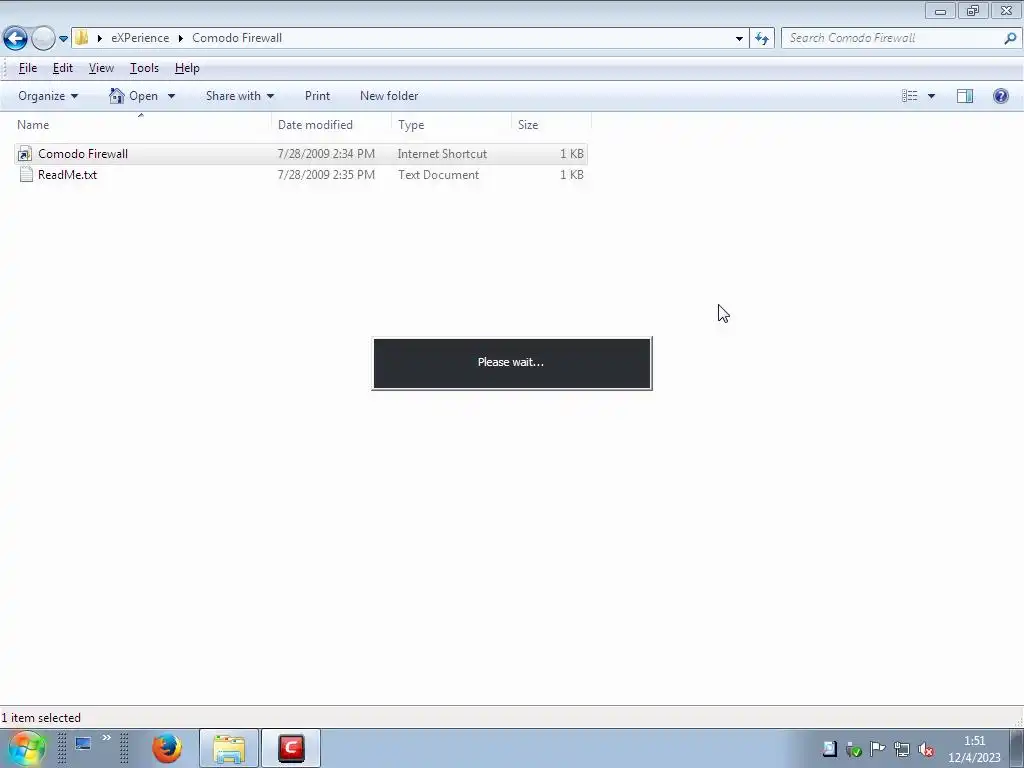Expand the Open button dropdown arrow
Image resolution: width=1024 pixels, height=768 pixels.
point(171,96)
